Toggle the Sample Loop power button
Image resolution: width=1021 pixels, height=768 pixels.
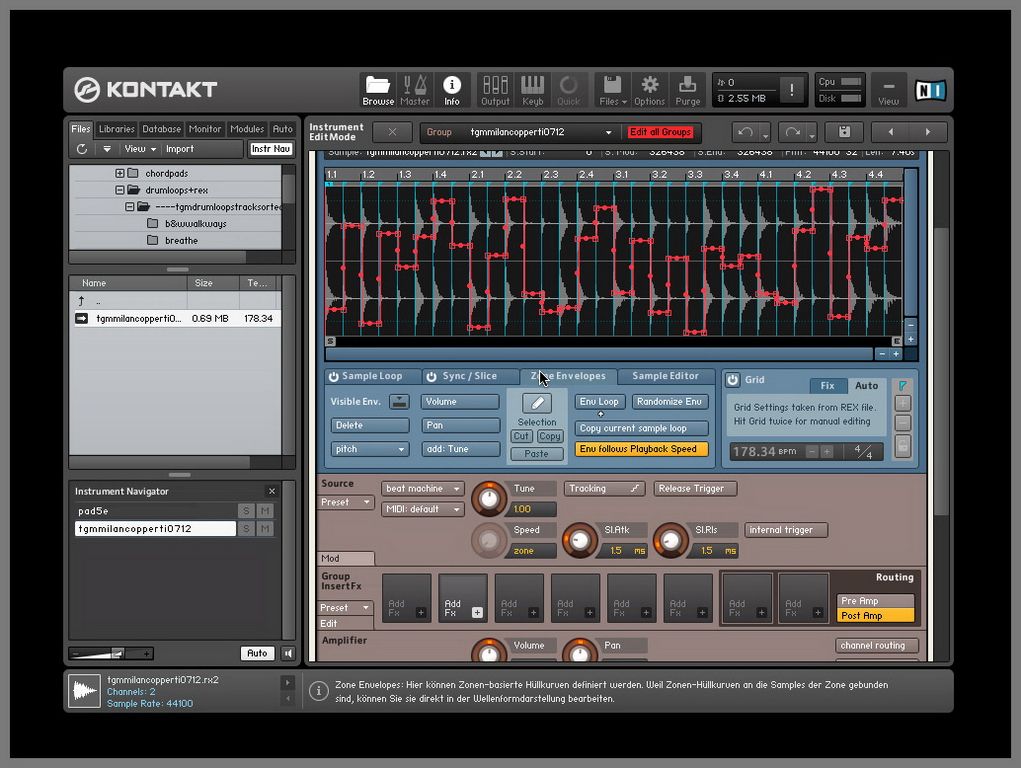tap(333, 377)
